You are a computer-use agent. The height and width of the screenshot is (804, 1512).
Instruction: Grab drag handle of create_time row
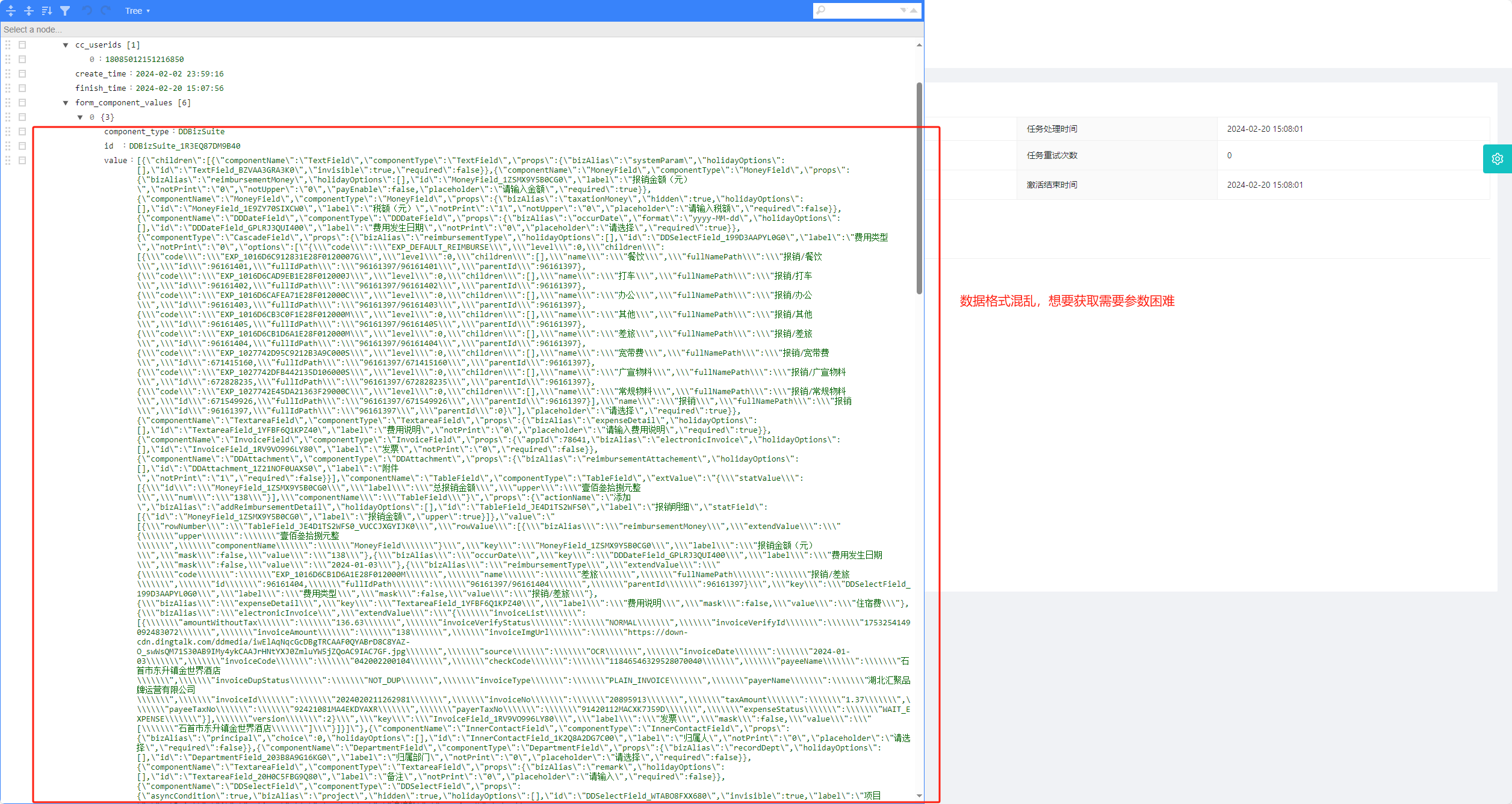coord(8,74)
